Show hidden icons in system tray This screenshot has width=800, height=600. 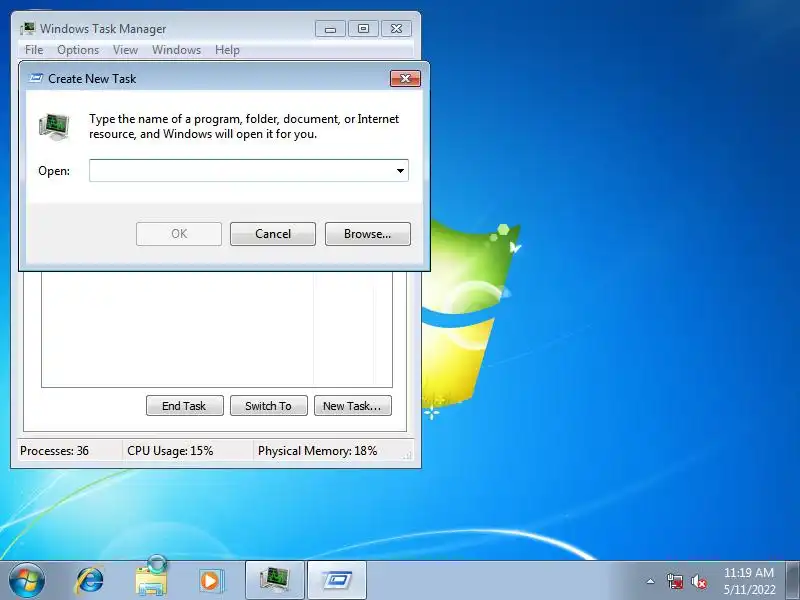(651, 581)
